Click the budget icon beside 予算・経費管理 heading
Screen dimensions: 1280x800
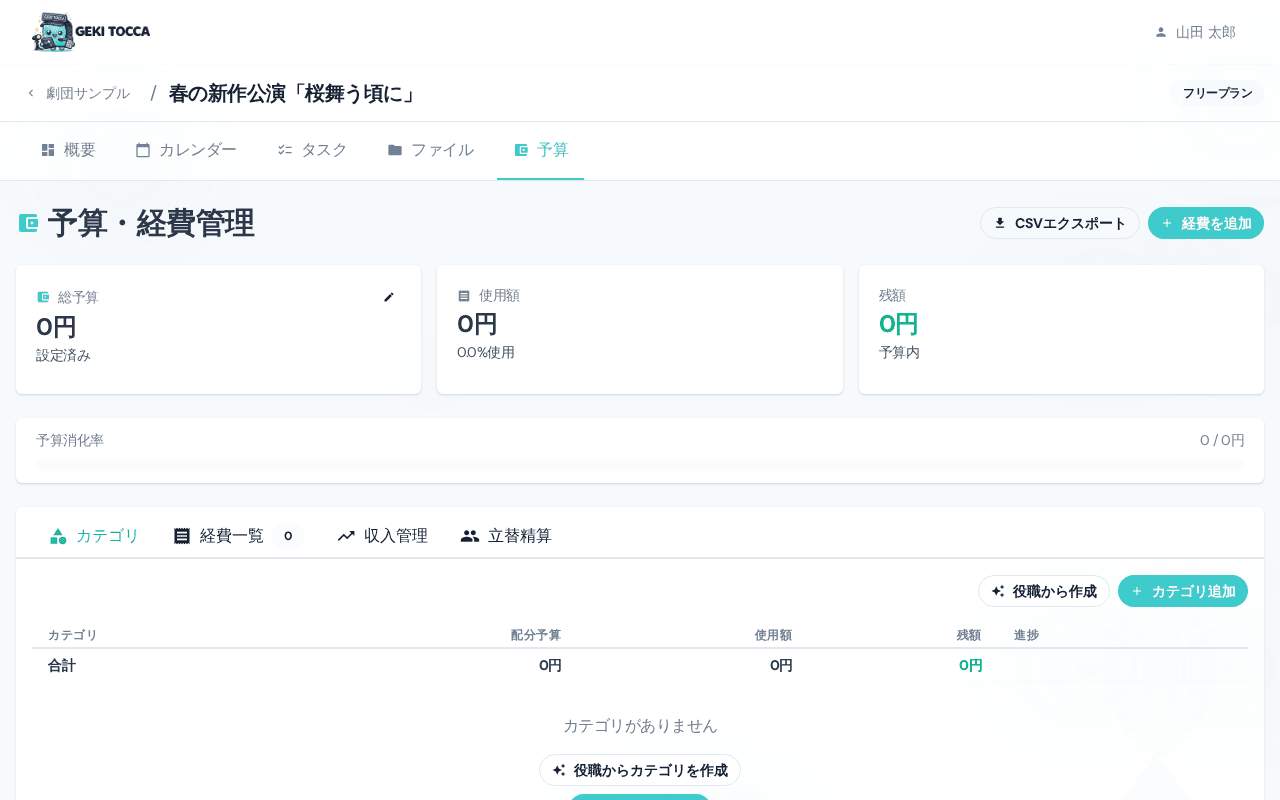tap(28, 222)
